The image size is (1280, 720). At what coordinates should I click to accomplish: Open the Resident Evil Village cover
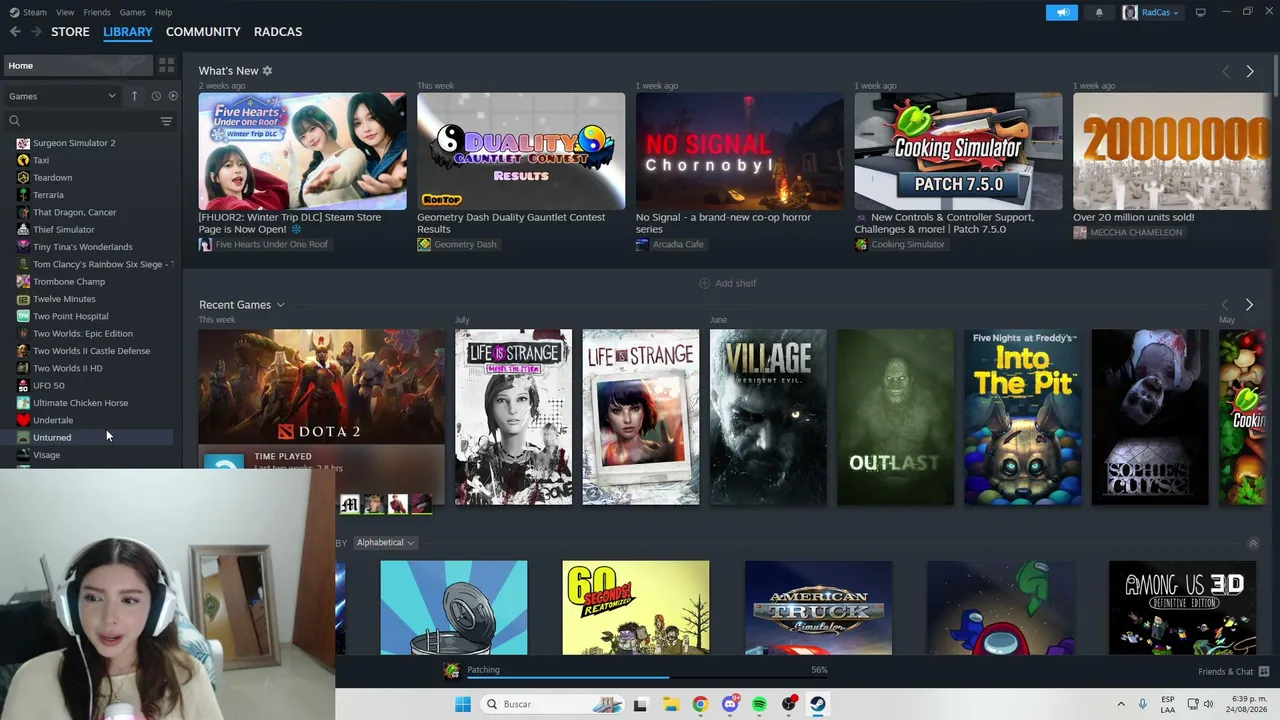(768, 417)
